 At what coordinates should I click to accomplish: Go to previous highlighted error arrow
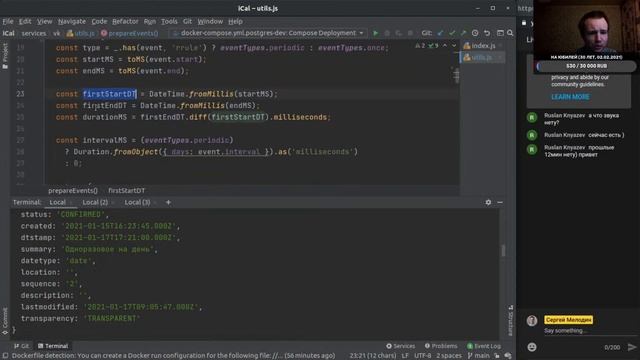(x=445, y=46)
